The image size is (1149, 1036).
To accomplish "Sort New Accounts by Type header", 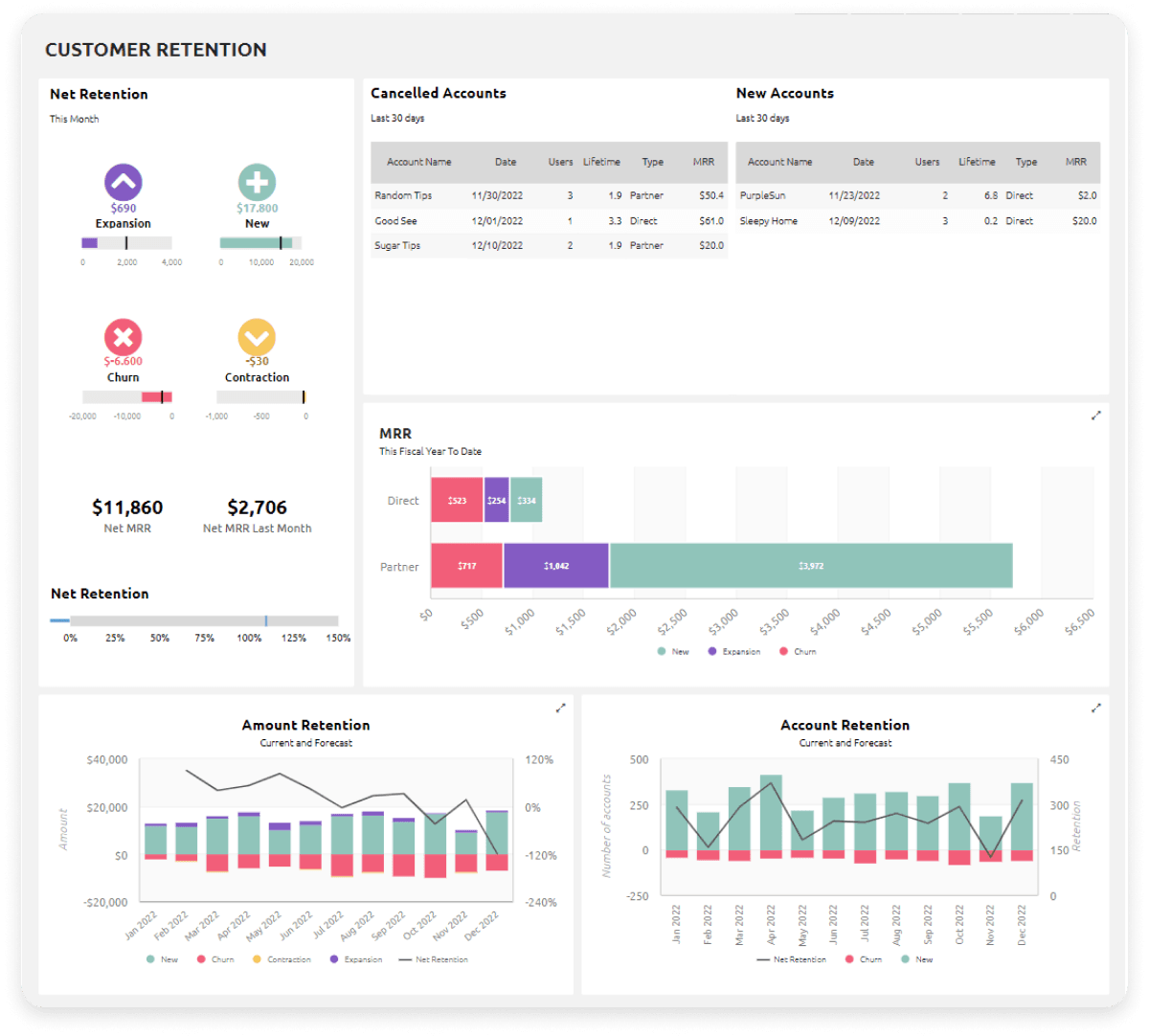I will [x=1026, y=162].
